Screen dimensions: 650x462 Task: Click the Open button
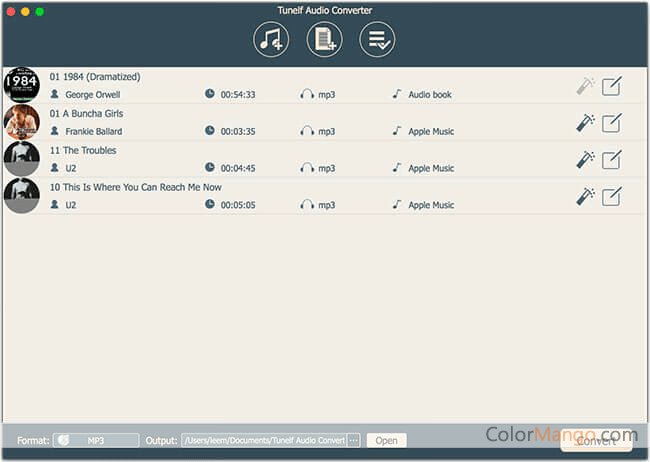point(386,440)
